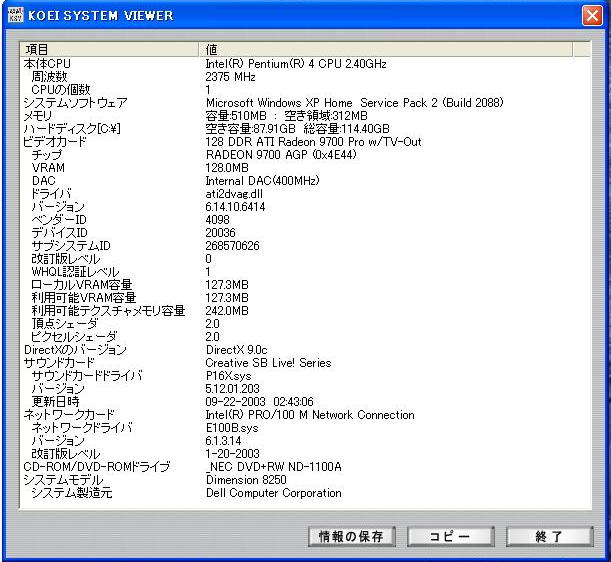This screenshot has width=611, height=562.
Task: Select the サブシステムID row label
Action: tap(71, 246)
